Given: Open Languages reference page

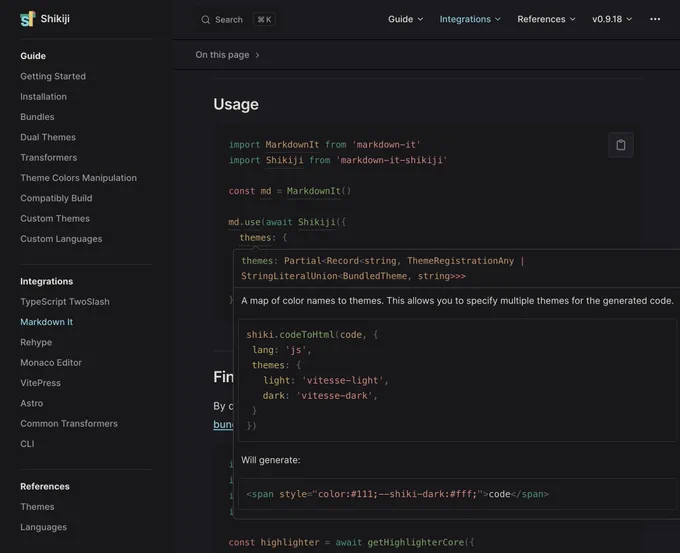Looking at the screenshot, I should tap(43, 527).
